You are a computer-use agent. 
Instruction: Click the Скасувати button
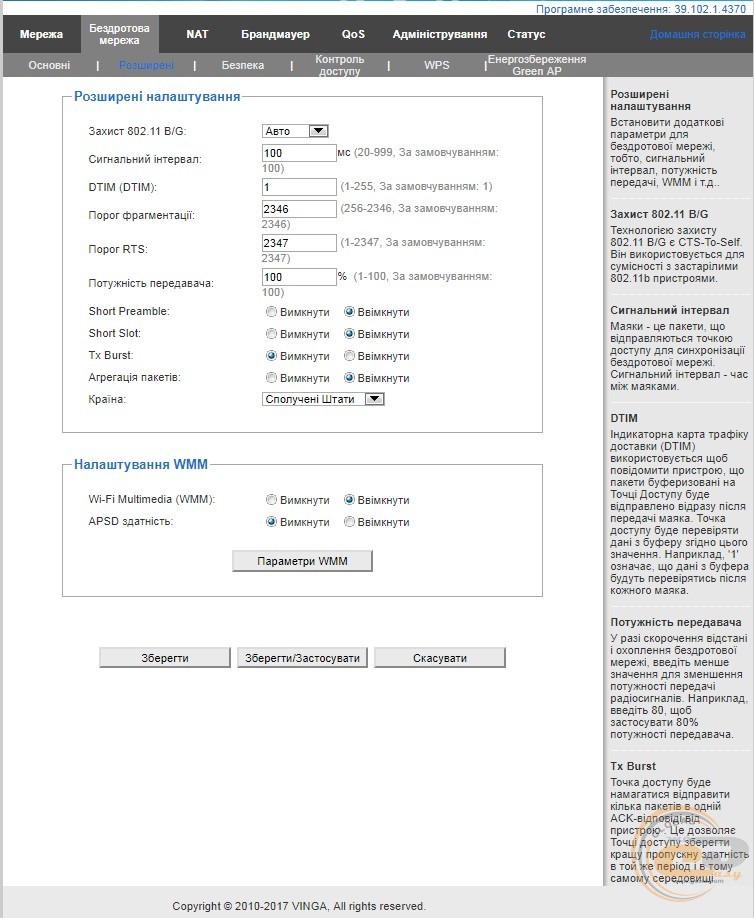440,657
